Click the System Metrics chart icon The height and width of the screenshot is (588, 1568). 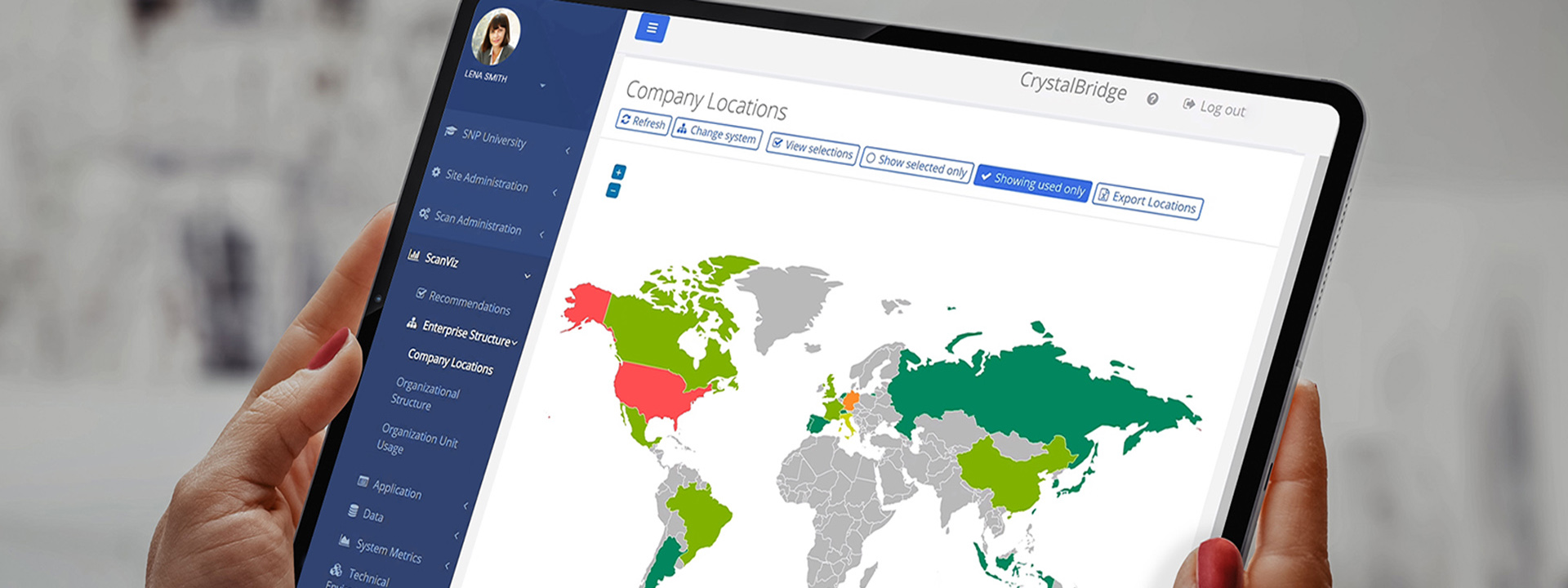click(x=345, y=541)
